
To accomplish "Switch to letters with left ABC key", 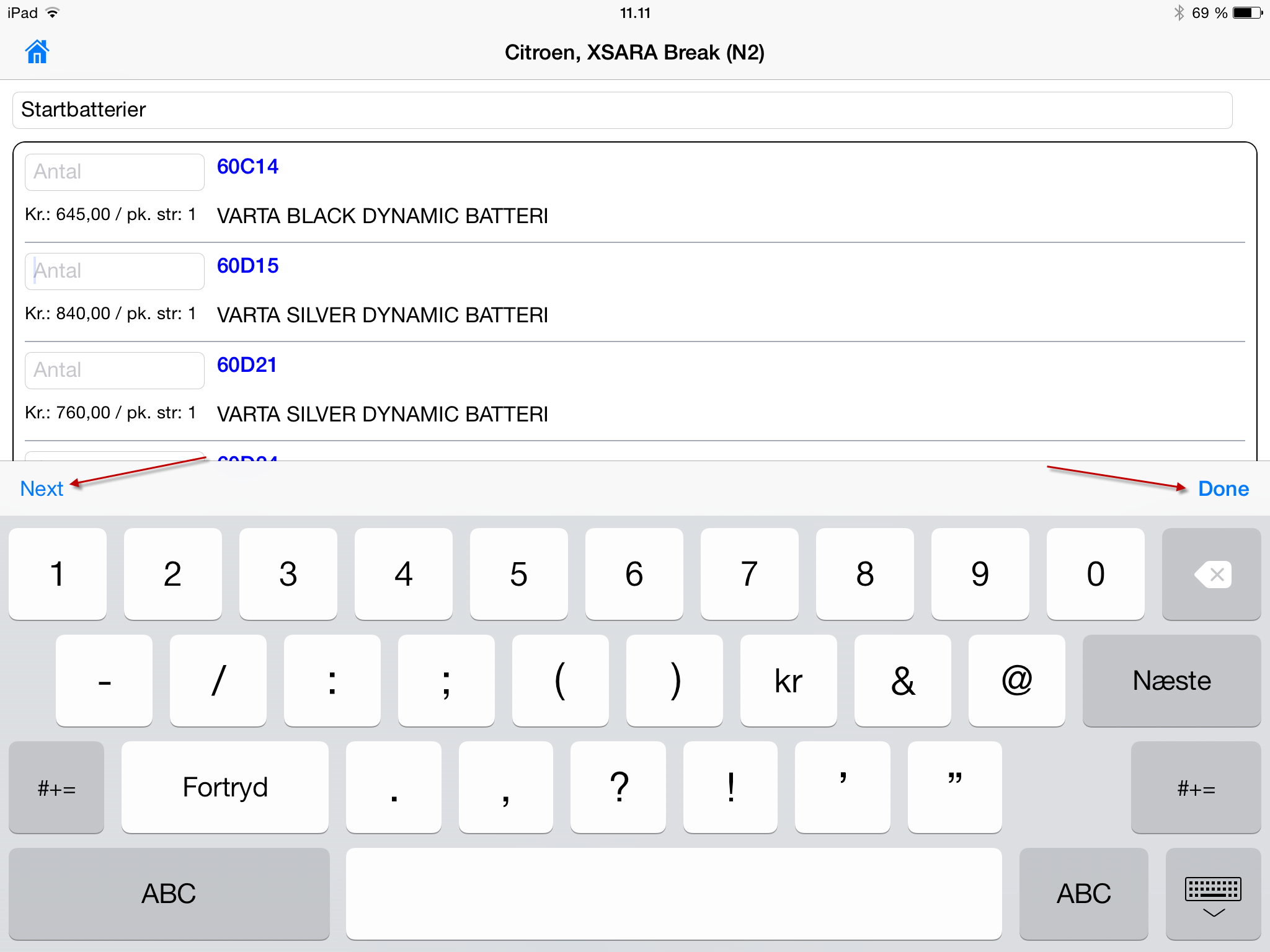I will (x=169, y=894).
